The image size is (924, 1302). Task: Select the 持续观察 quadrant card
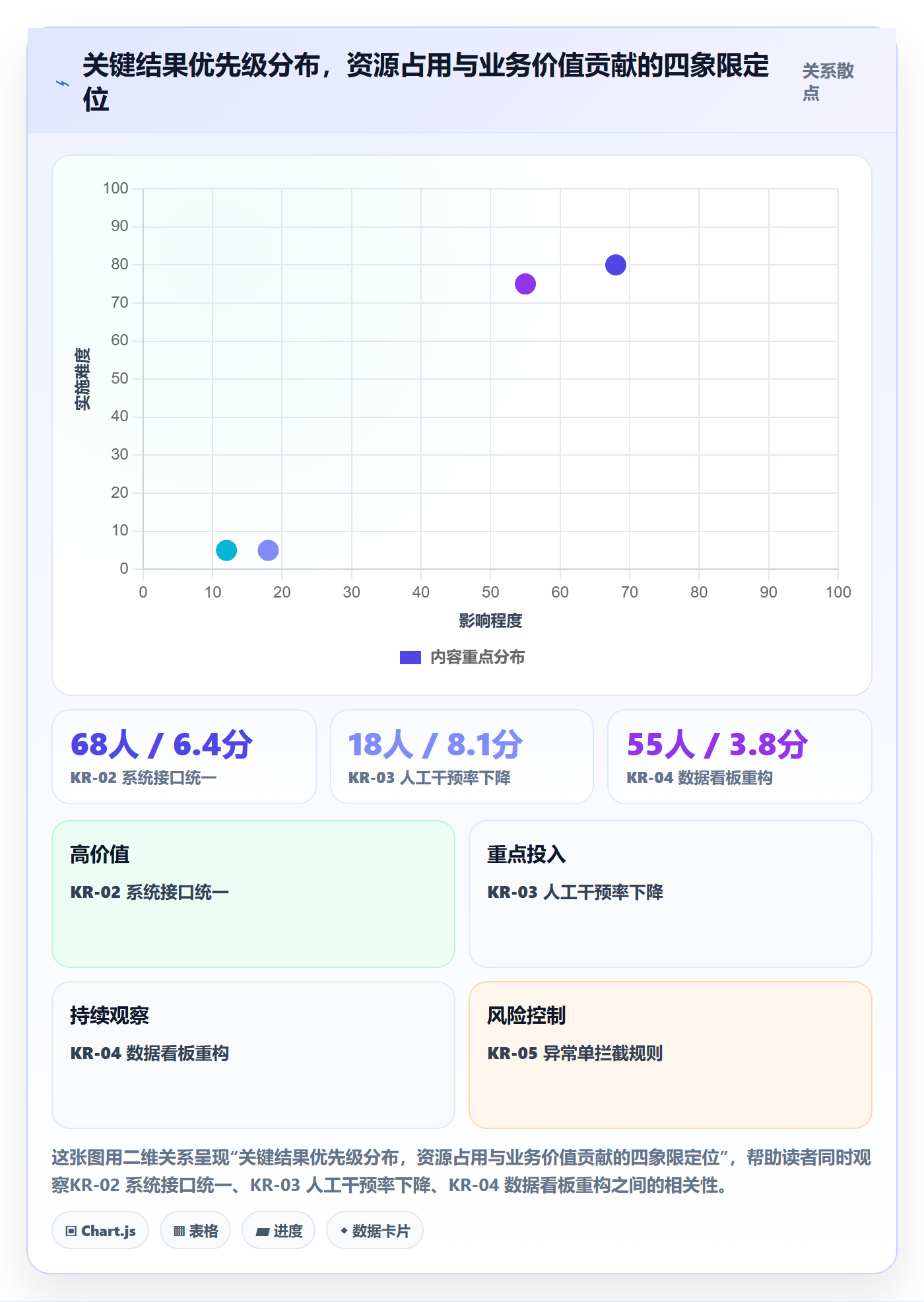coord(253,1055)
